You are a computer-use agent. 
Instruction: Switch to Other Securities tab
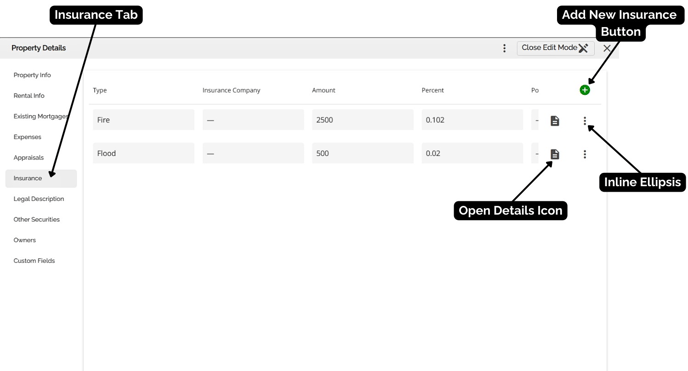pos(36,219)
